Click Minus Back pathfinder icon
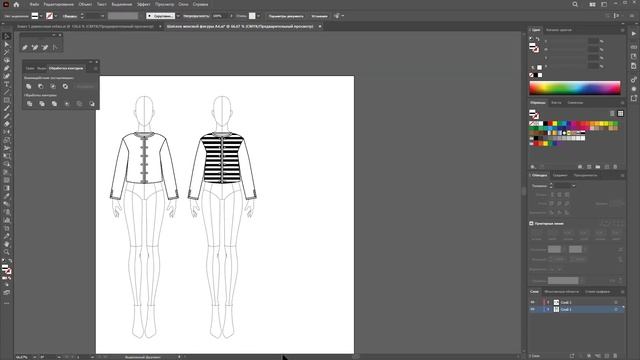 [92, 104]
